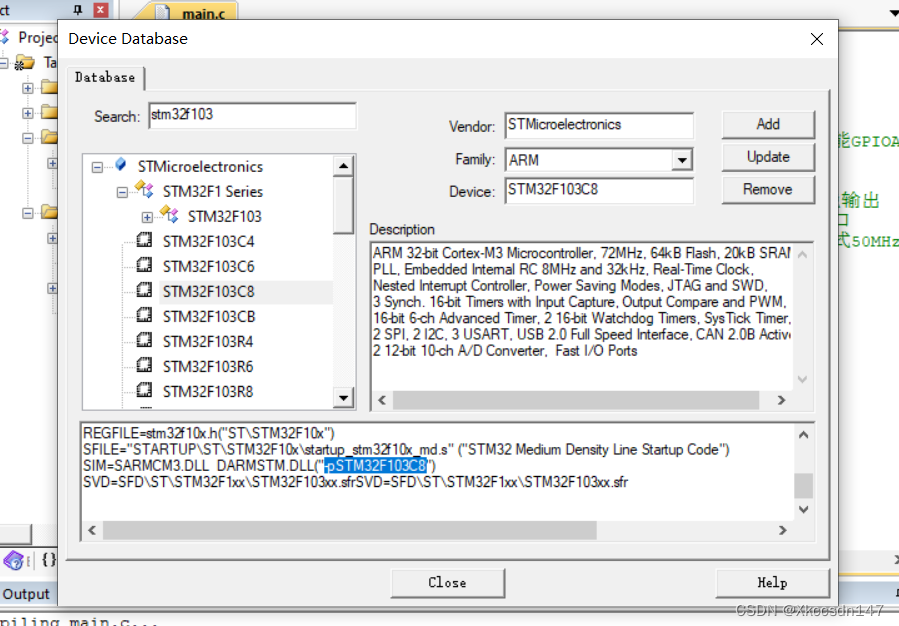The image size is (899, 626).
Task: Click the Help button
Action: 772,583
